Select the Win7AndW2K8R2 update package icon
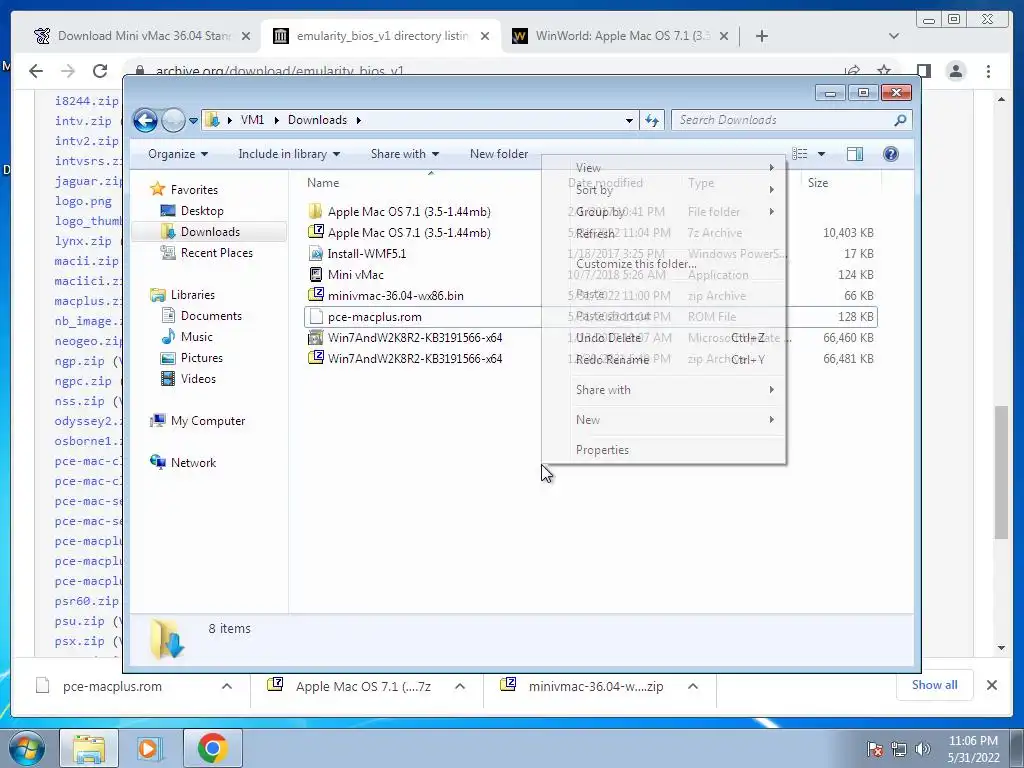This screenshot has height=768, width=1024. click(x=316, y=338)
